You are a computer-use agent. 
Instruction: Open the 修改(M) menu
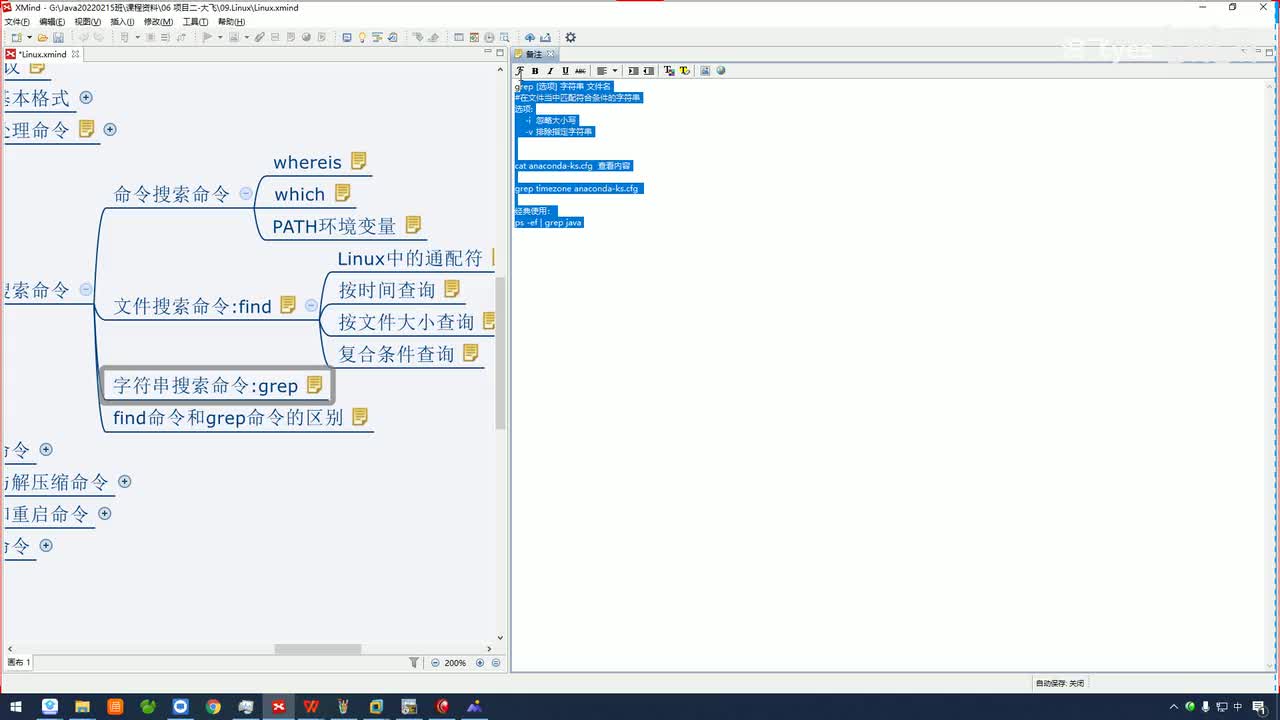tap(158, 21)
